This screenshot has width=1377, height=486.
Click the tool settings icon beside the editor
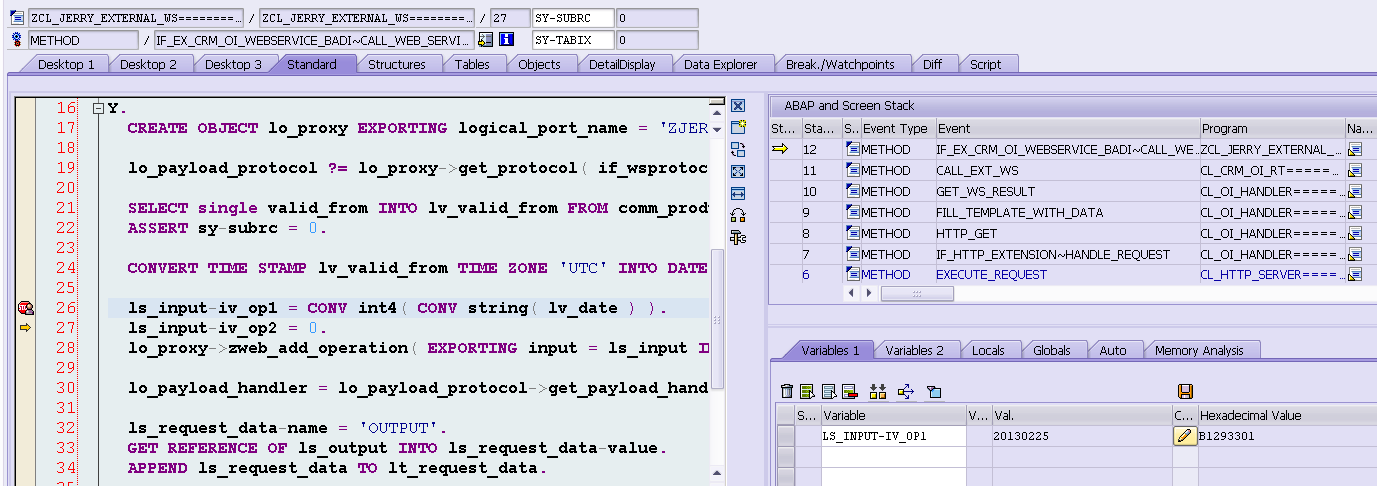point(738,237)
